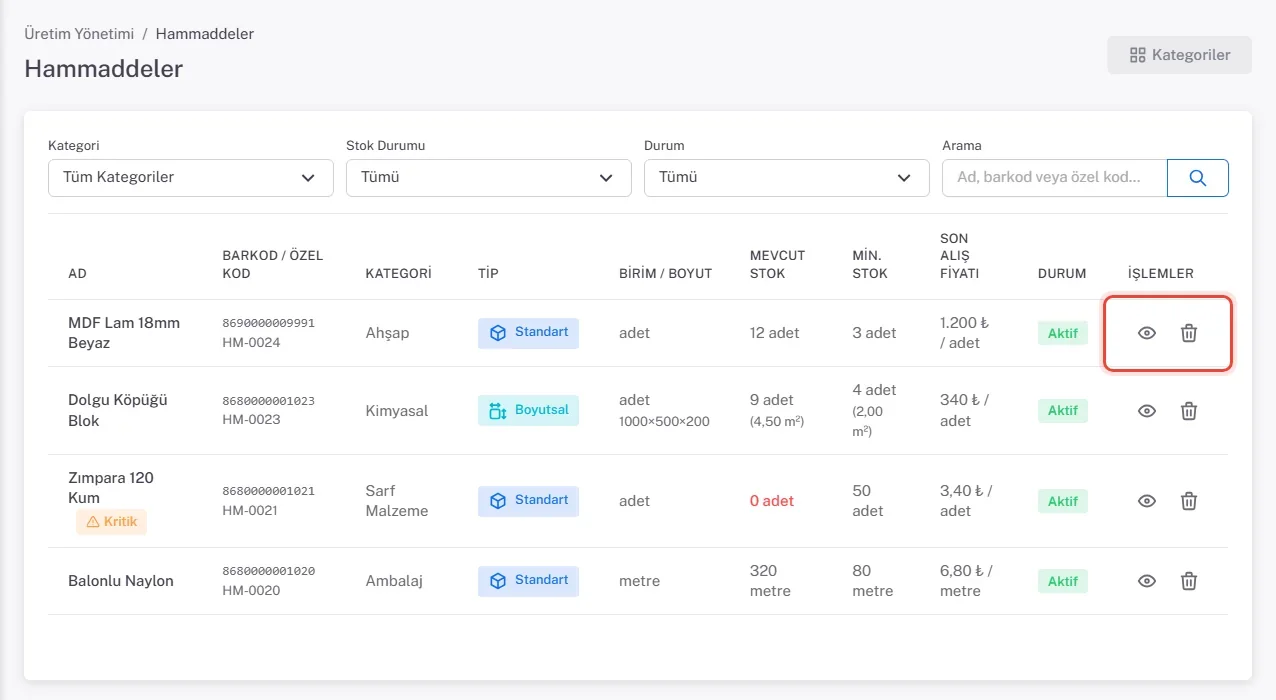This screenshot has width=1276, height=700.
Task: Open the Kategoriler button
Action: pyautogui.click(x=1179, y=55)
